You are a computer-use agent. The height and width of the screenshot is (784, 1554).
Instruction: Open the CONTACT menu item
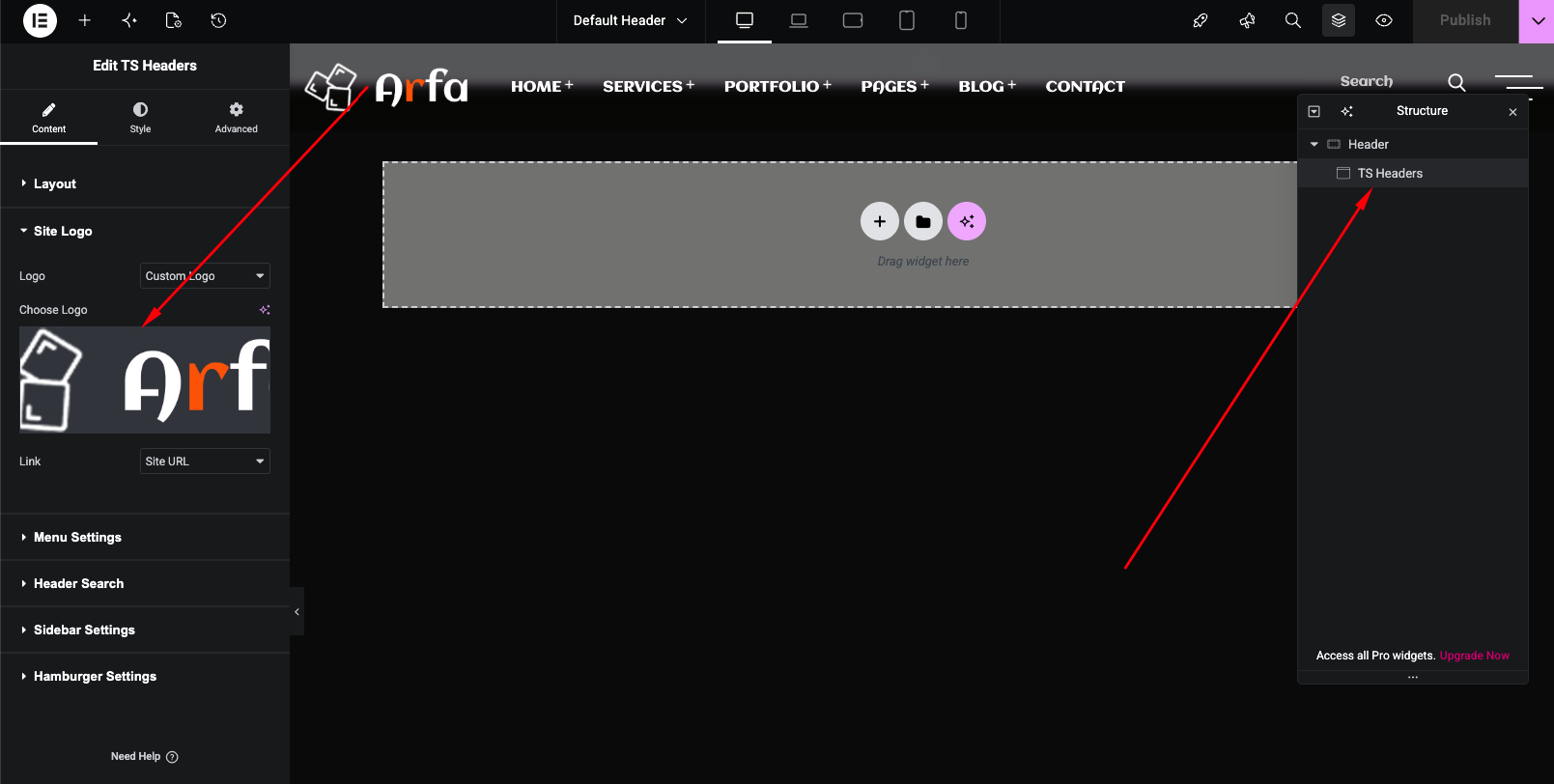(1085, 86)
